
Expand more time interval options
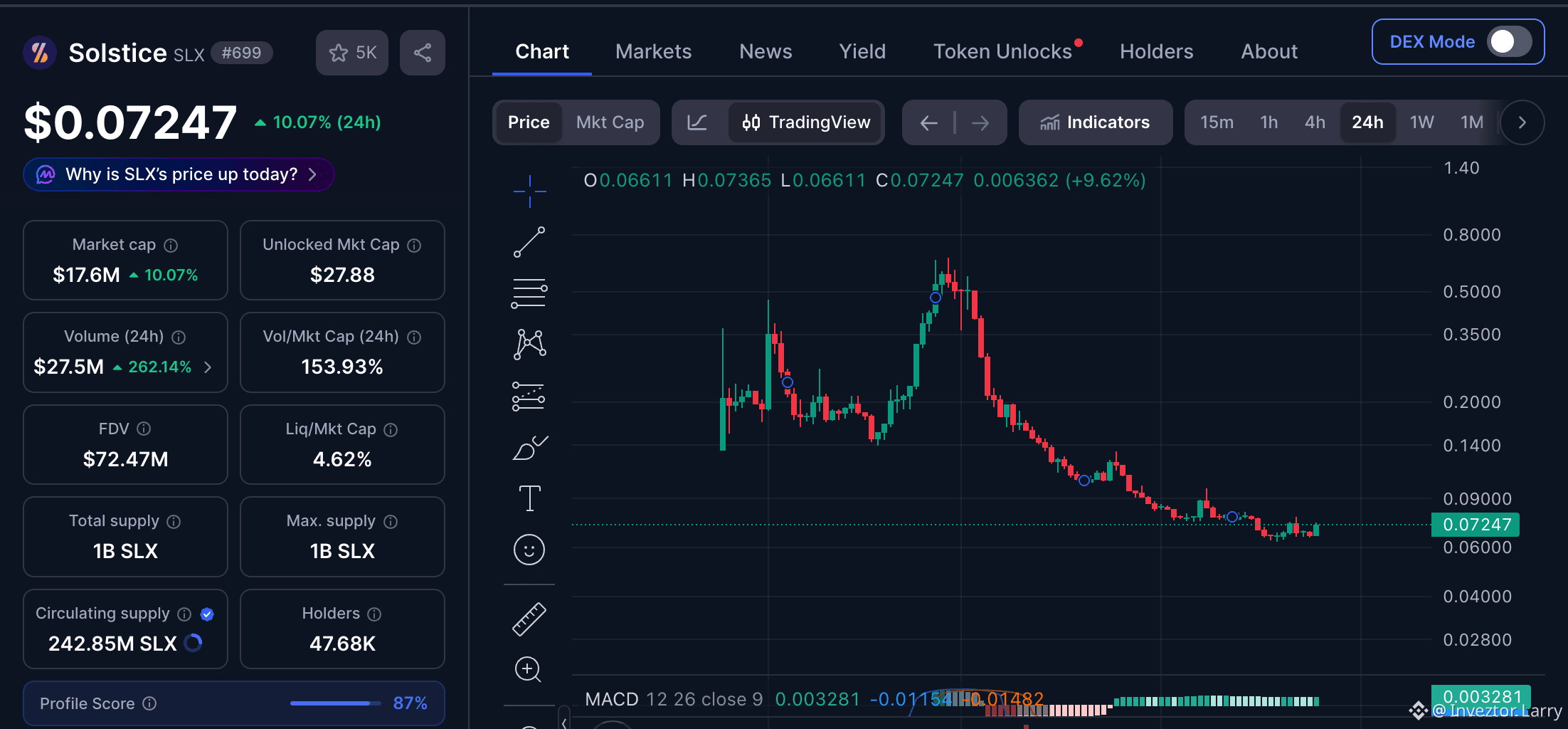point(1522,122)
